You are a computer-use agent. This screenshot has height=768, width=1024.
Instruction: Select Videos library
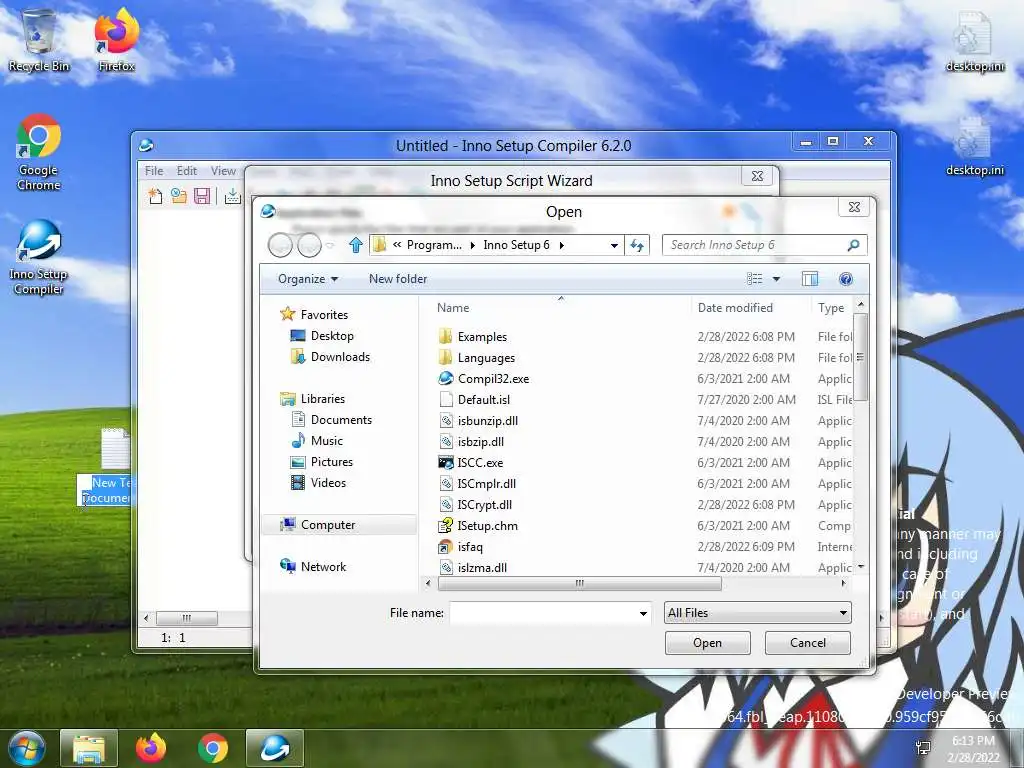[318, 483]
